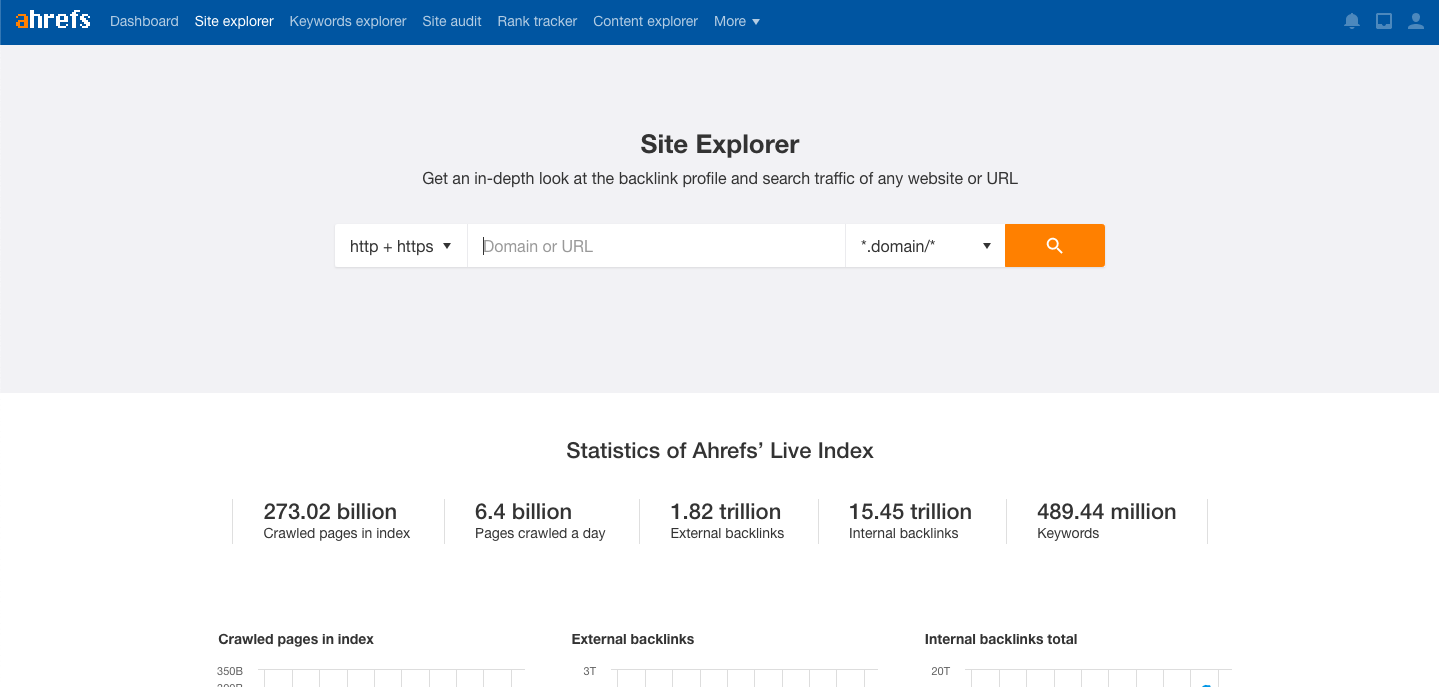Click the Domain or URL input field
This screenshot has height=687, width=1439.
pyautogui.click(x=655, y=245)
